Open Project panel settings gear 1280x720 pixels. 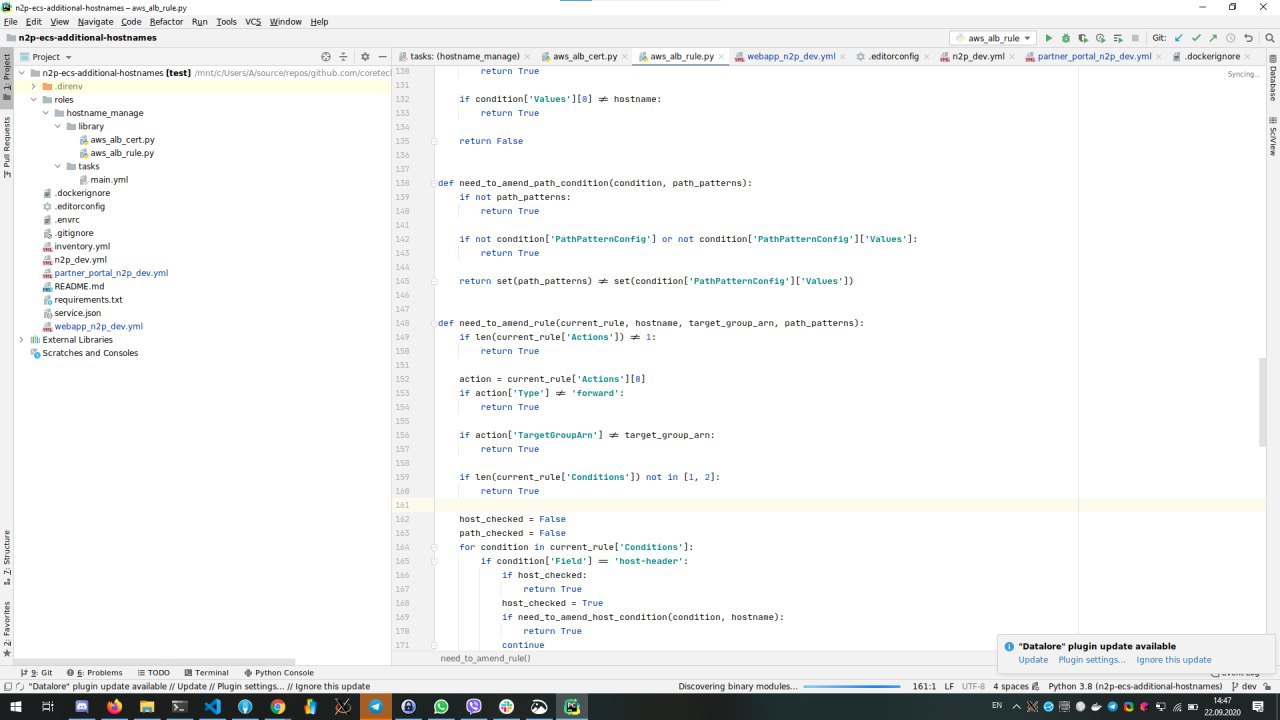tap(365, 57)
